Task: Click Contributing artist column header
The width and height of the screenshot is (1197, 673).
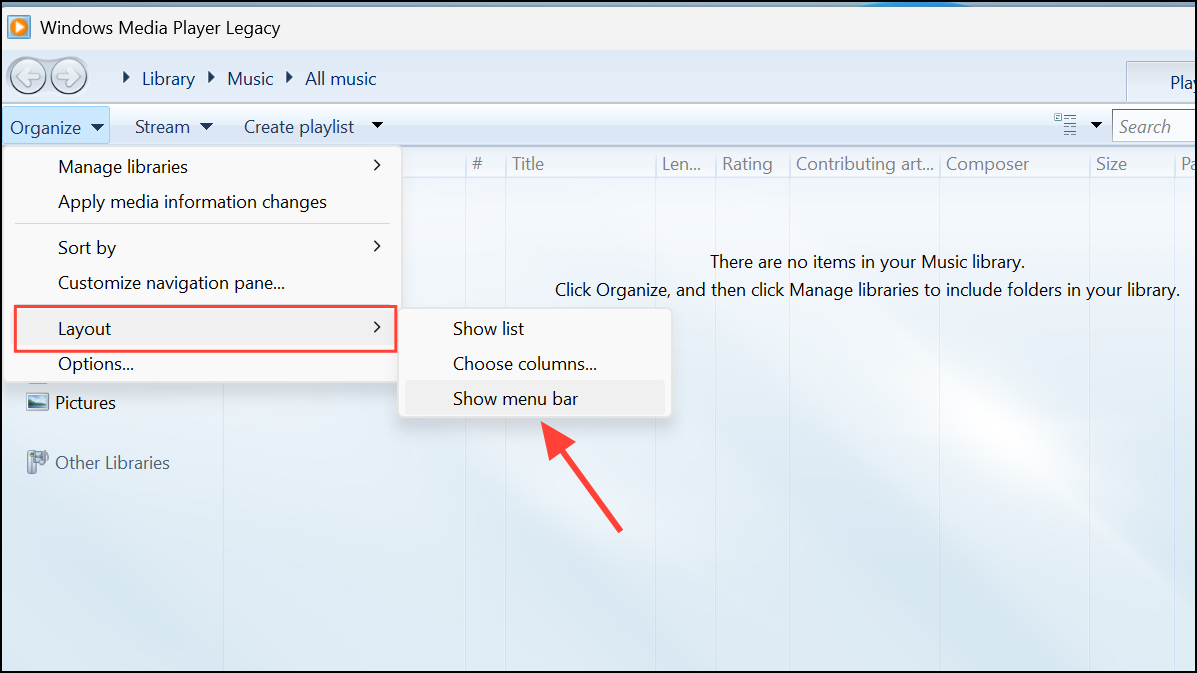Action: tap(865, 164)
